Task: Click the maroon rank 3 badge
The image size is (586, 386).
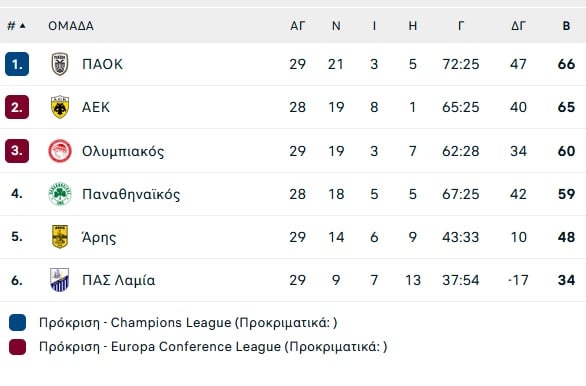Action: (x=17, y=151)
